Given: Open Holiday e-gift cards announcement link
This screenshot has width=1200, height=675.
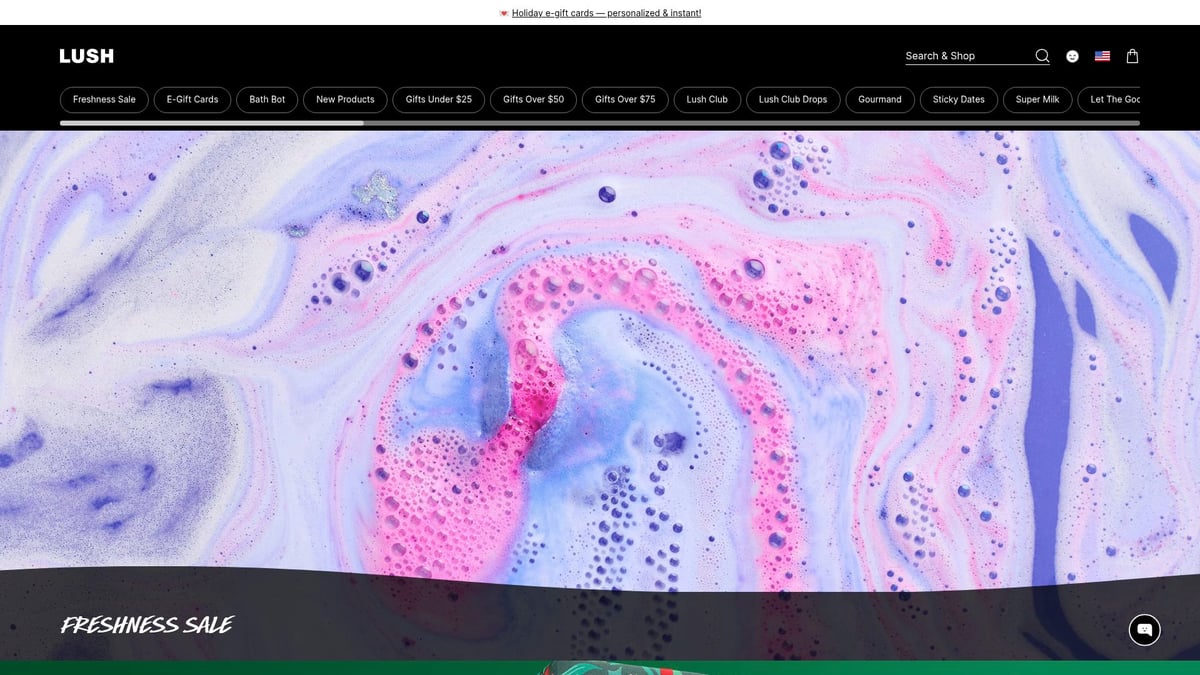Looking at the screenshot, I should coord(606,13).
